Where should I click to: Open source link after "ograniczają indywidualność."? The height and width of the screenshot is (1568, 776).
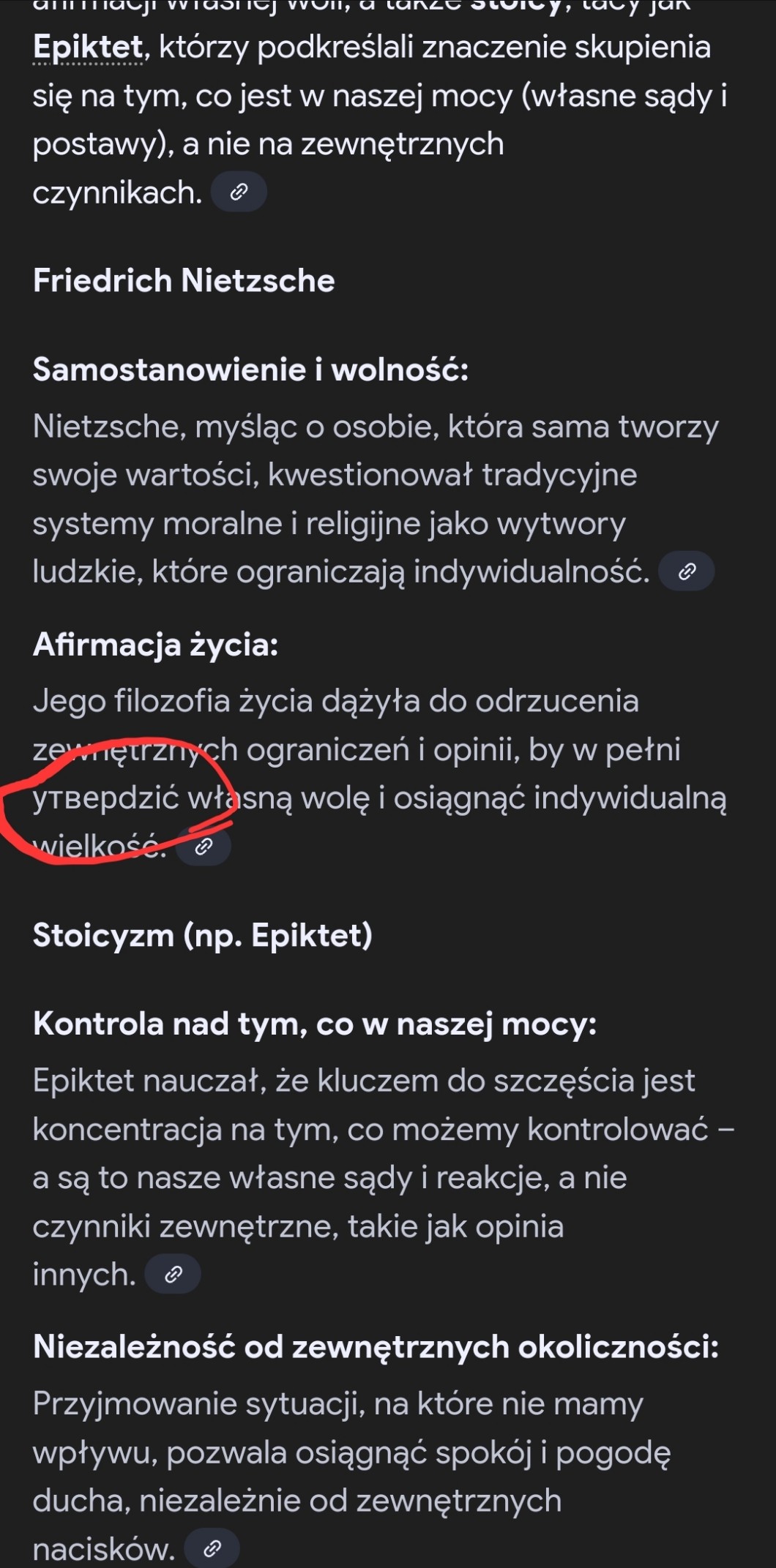(686, 571)
